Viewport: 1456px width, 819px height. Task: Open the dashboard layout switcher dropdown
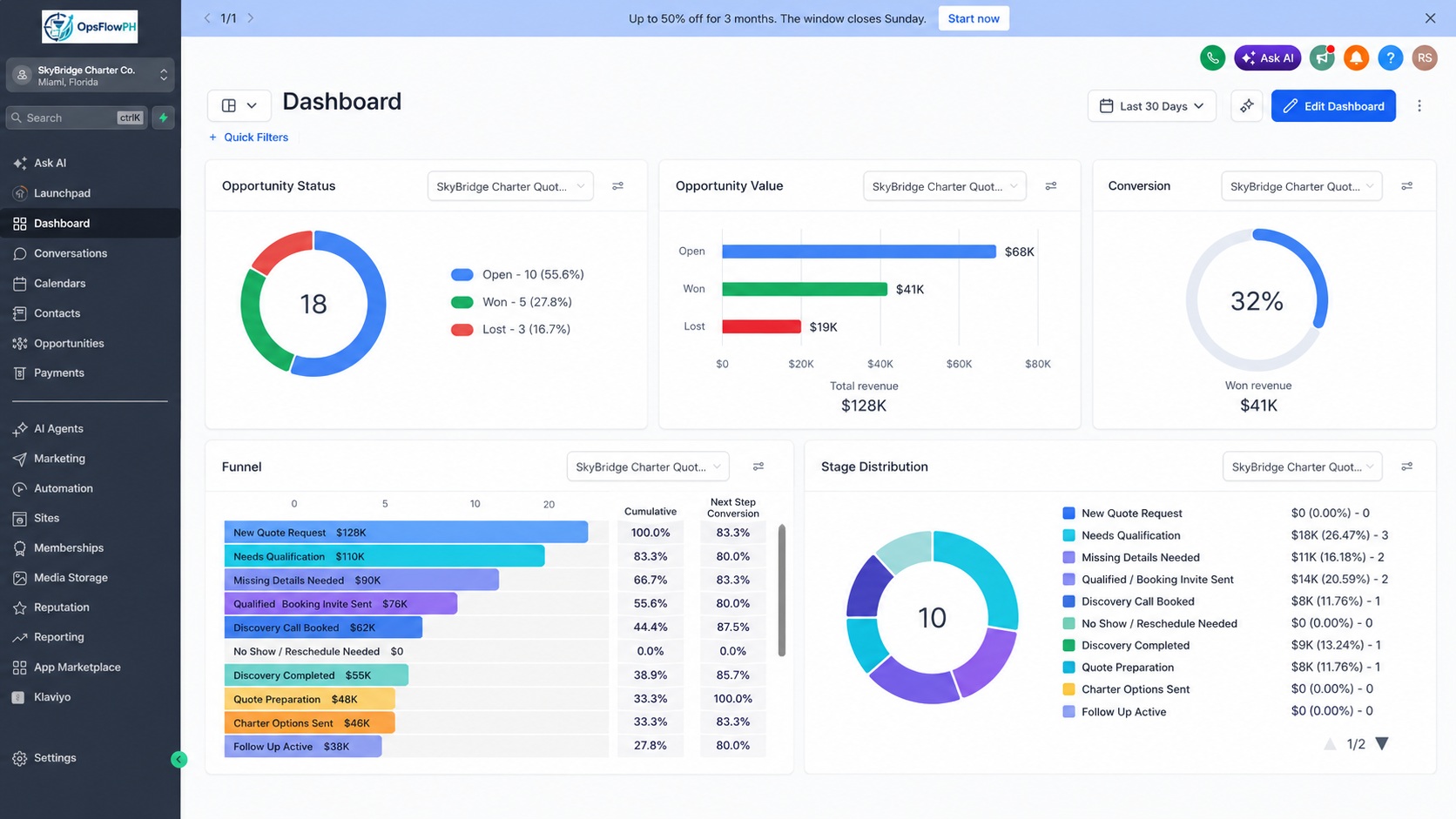(239, 105)
